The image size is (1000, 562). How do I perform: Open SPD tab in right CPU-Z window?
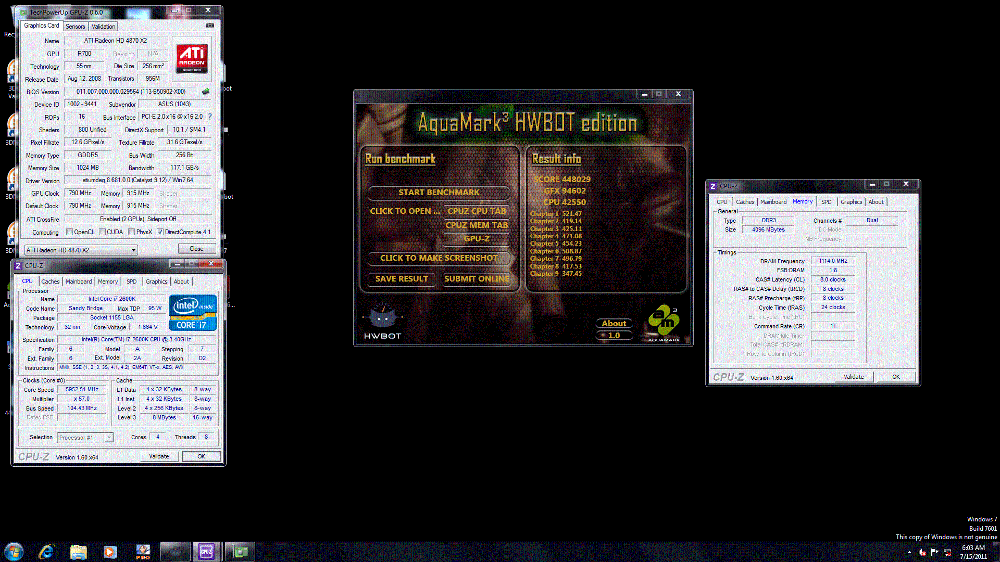coord(827,202)
